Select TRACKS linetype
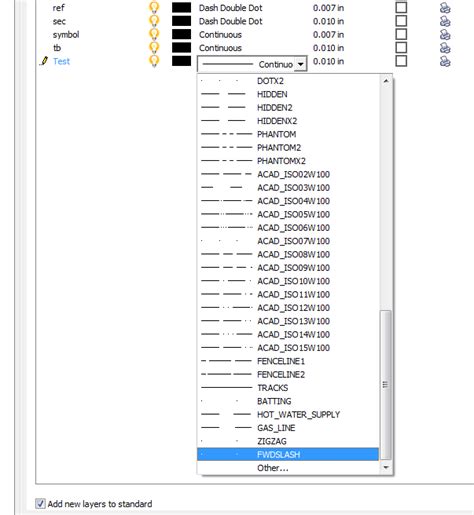The image size is (474, 515). (x=288, y=388)
